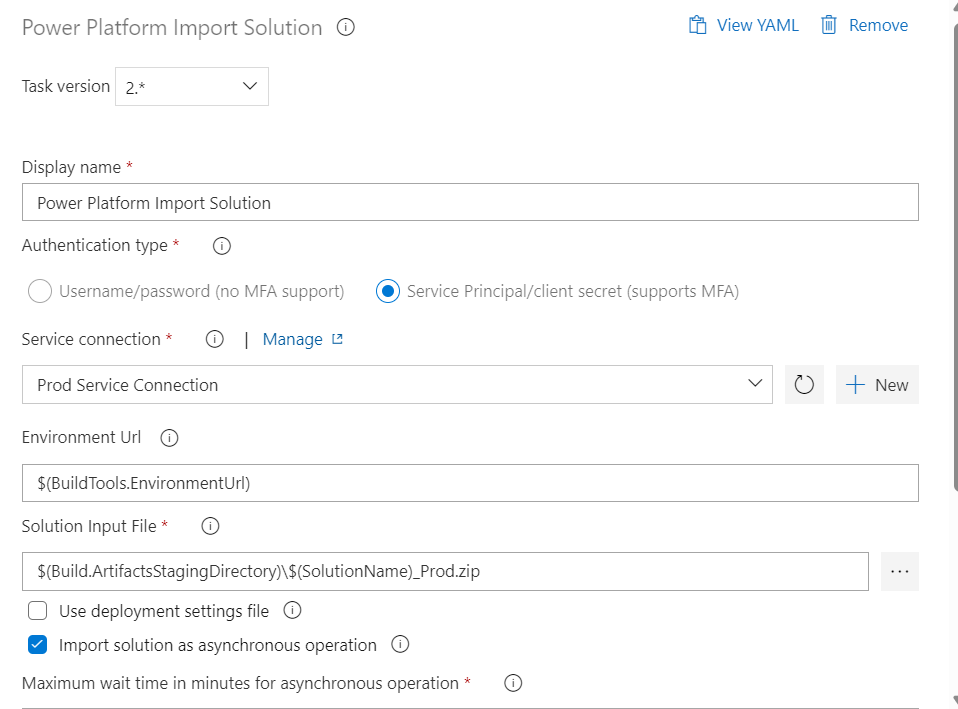Click the New service connection button
Viewport: 958px width, 709px height.
click(877, 384)
